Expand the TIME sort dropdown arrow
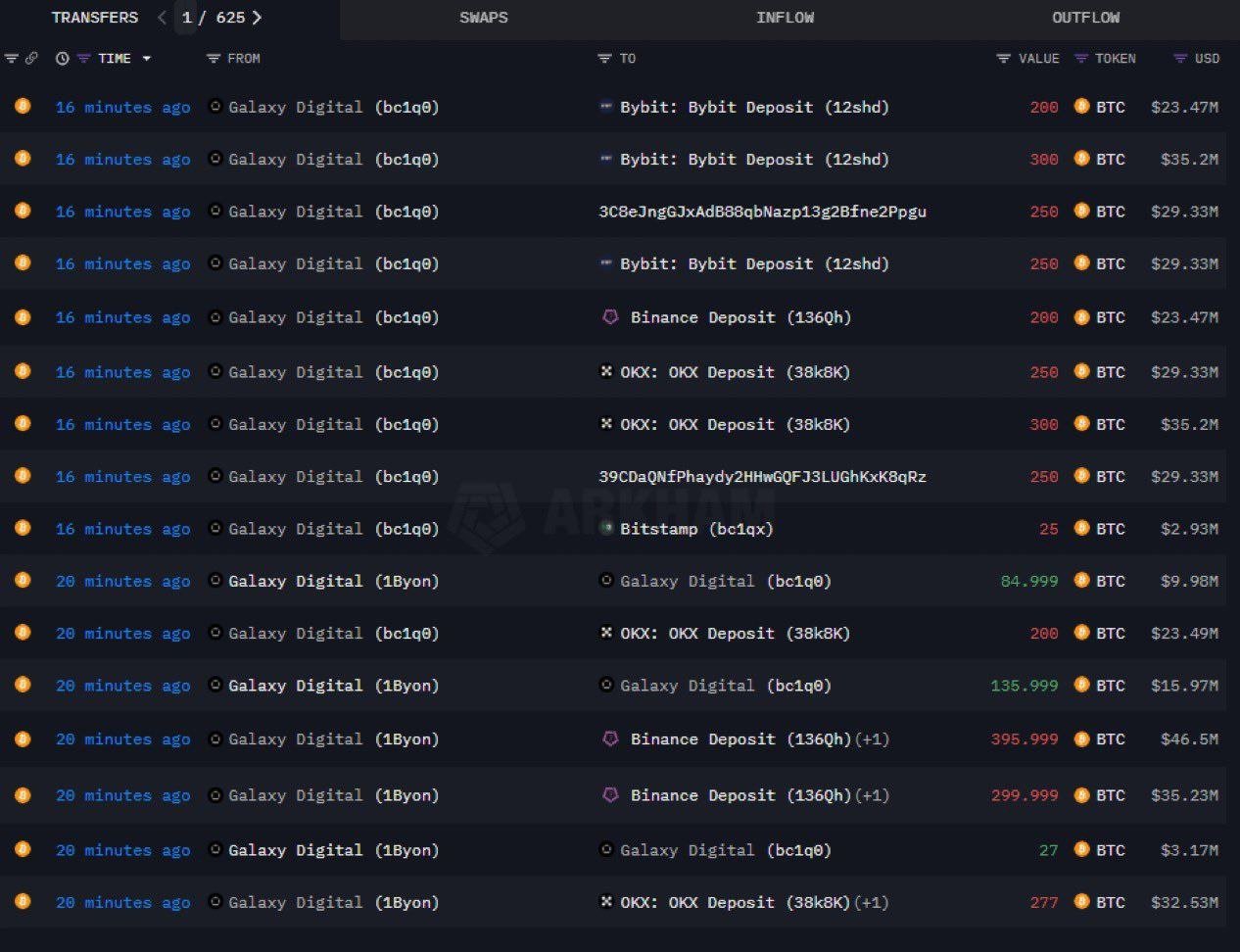This screenshot has width=1240, height=952. click(147, 59)
